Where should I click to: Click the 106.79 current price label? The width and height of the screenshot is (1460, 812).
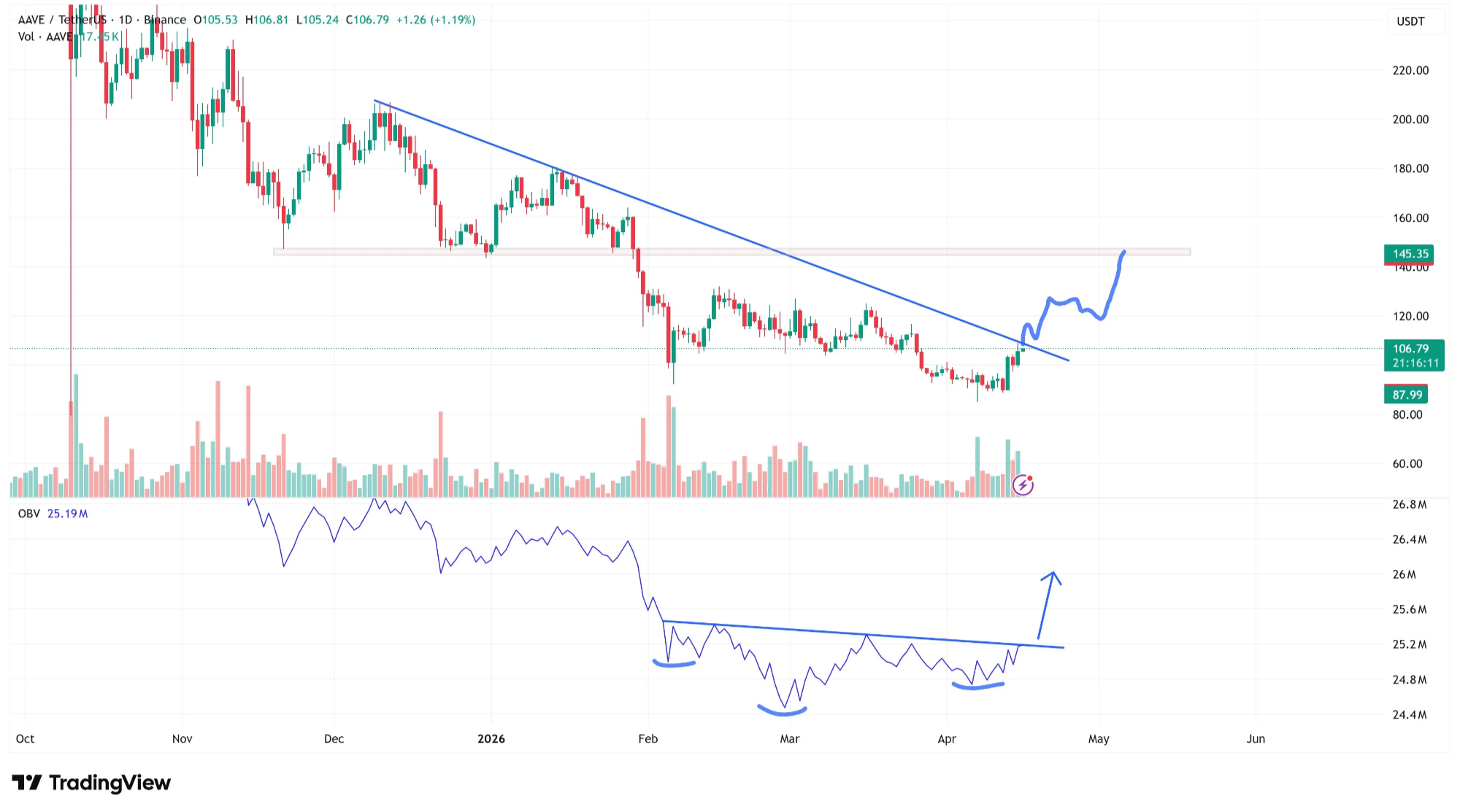pyautogui.click(x=1414, y=355)
